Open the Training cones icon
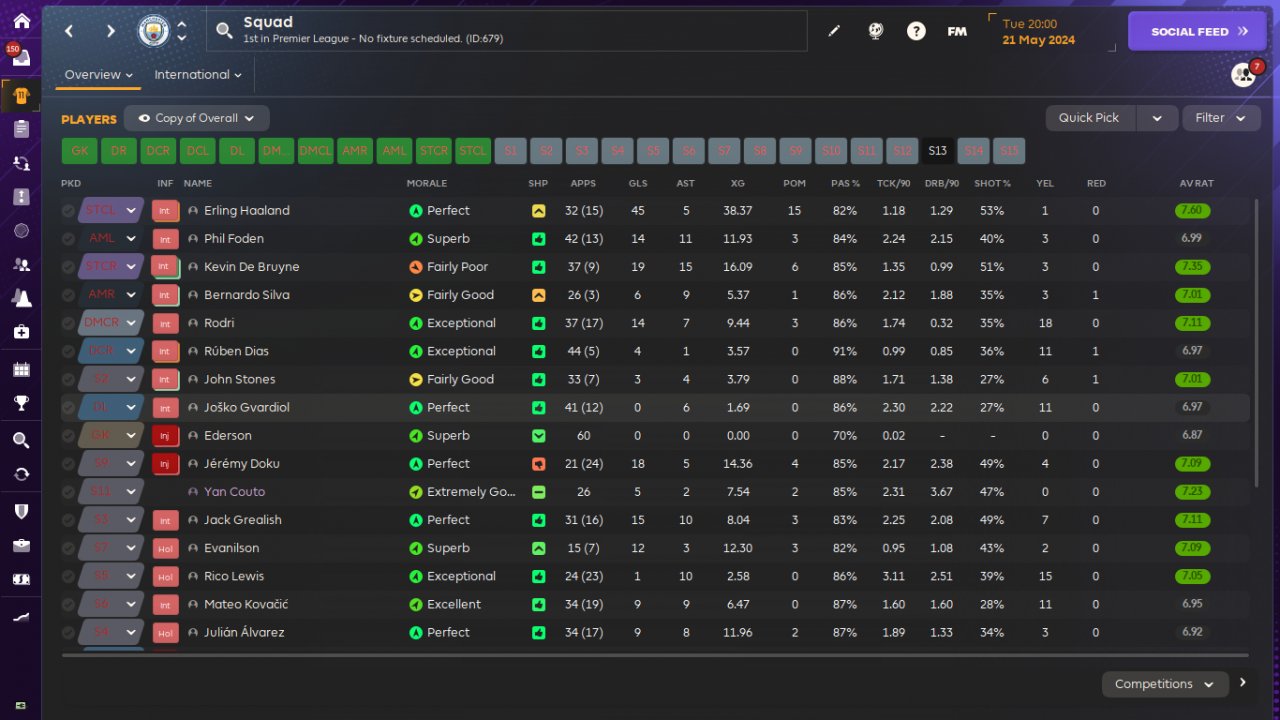Screen dimensions: 1280x720 (x=21, y=298)
